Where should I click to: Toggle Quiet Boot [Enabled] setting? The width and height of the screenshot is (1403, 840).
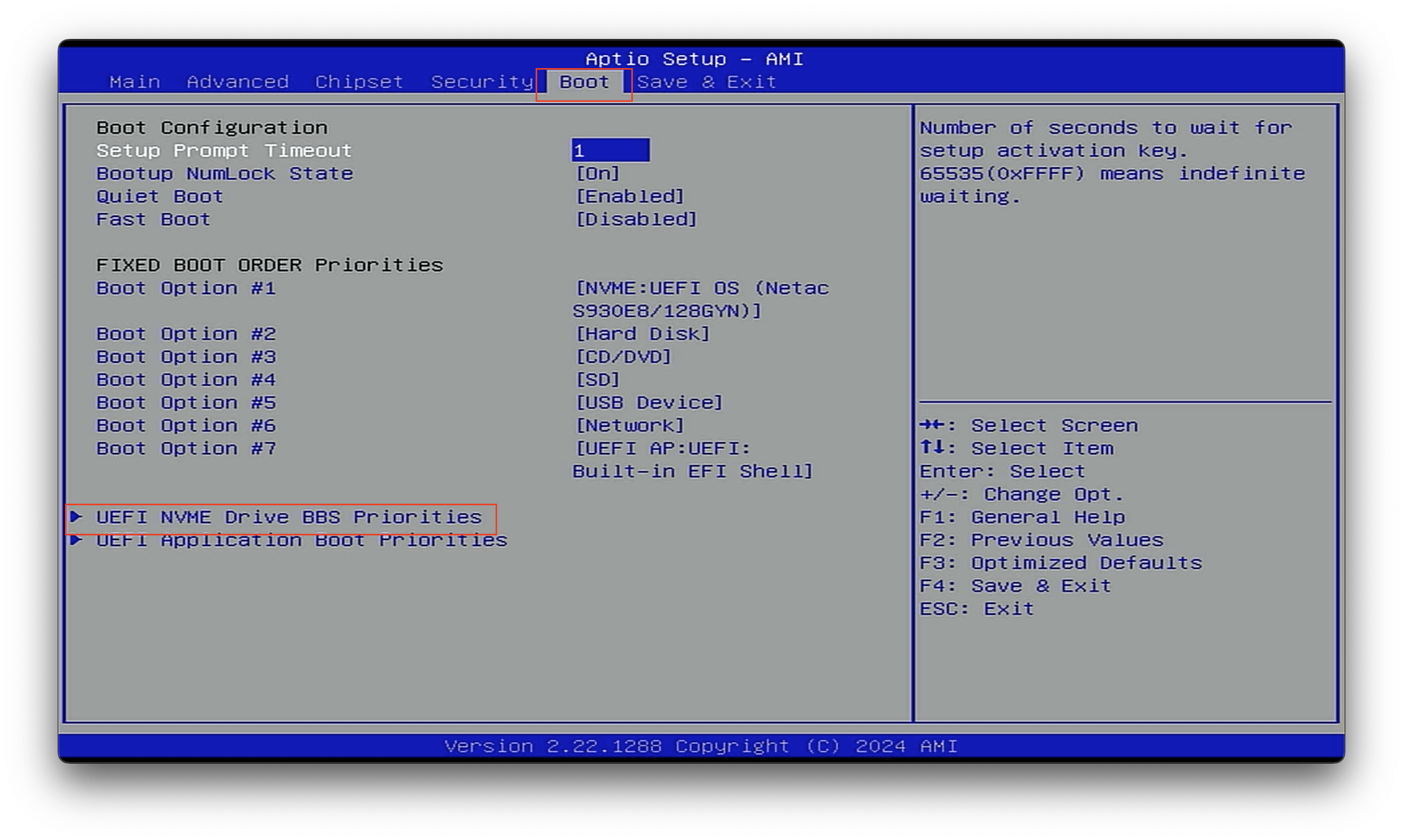[x=630, y=196]
